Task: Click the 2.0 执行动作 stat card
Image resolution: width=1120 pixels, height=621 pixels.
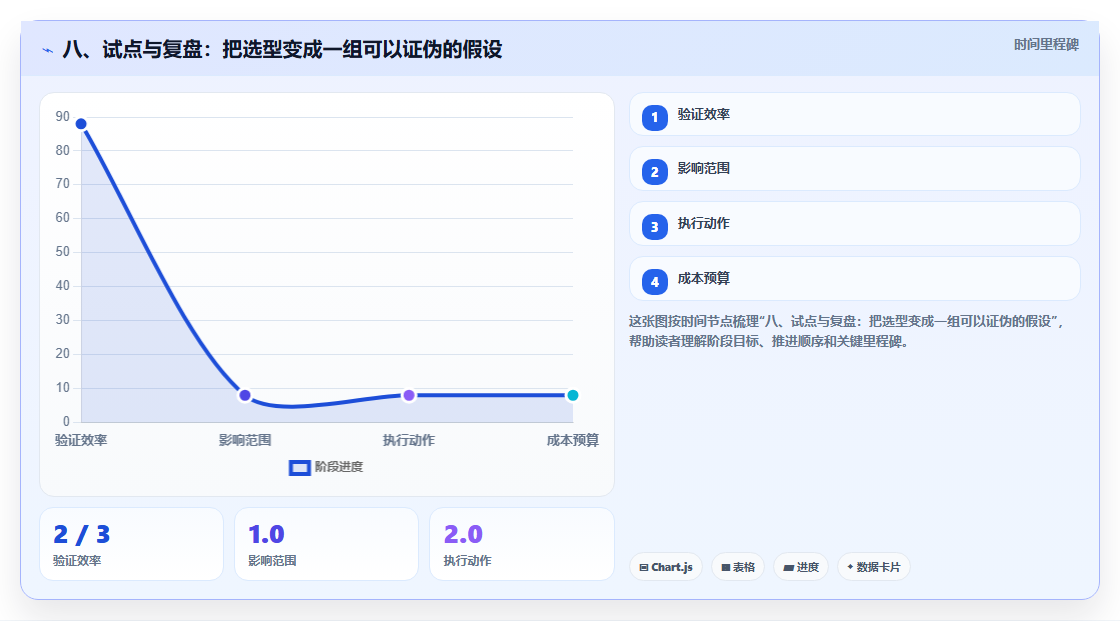Action: pos(521,545)
